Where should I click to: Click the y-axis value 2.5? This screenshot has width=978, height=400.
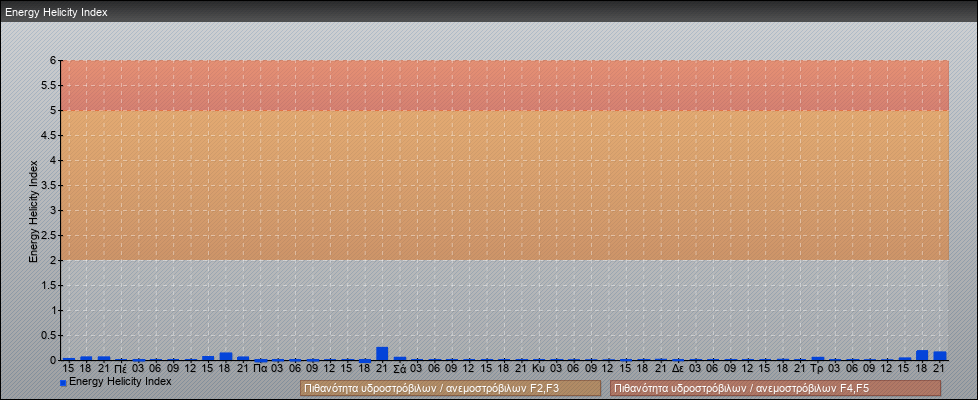[49, 235]
